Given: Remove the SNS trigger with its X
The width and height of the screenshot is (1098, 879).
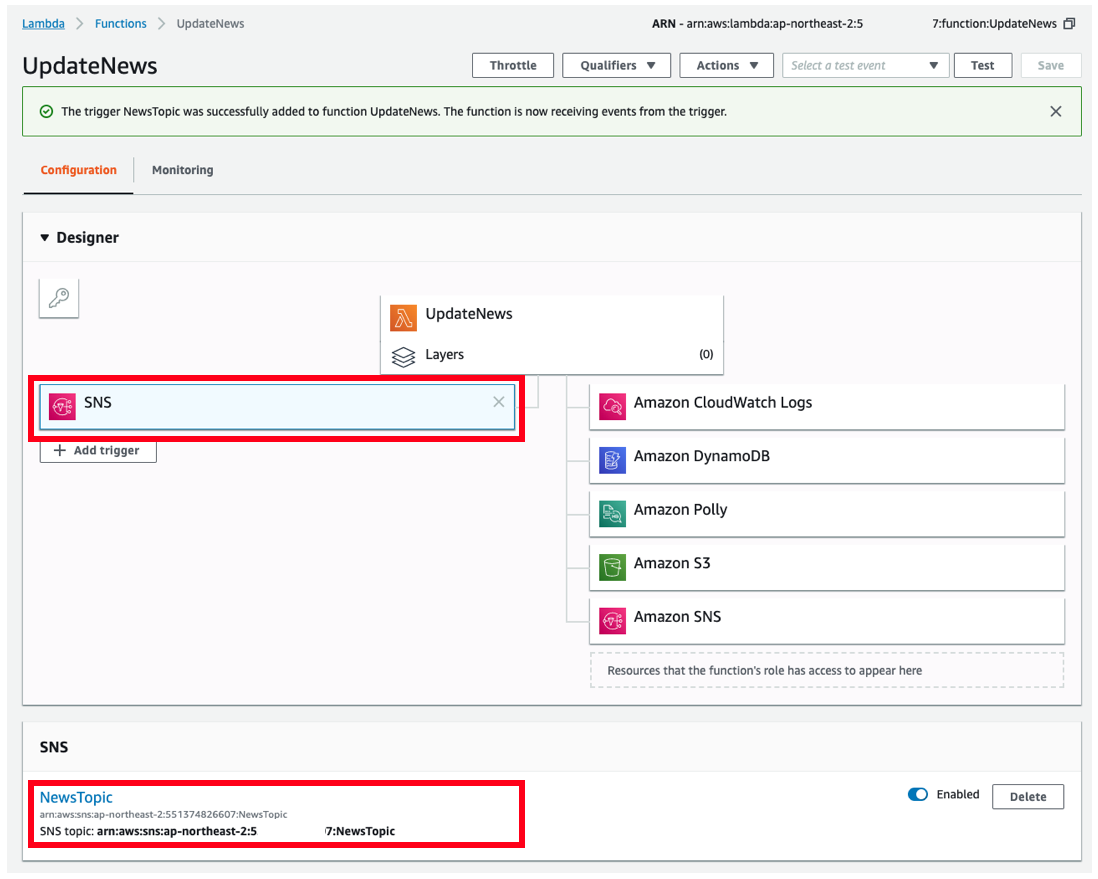Looking at the screenshot, I should point(499,402).
